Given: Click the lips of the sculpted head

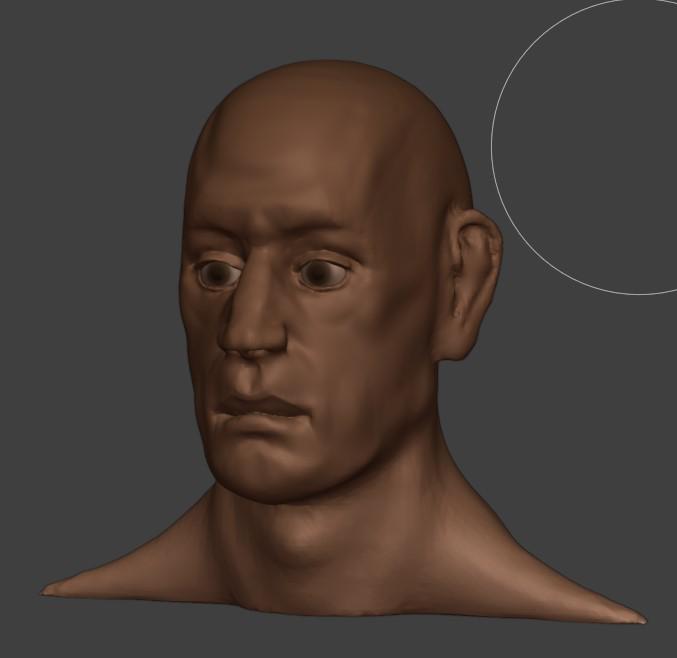Looking at the screenshot, I should [x=263, y=414].
